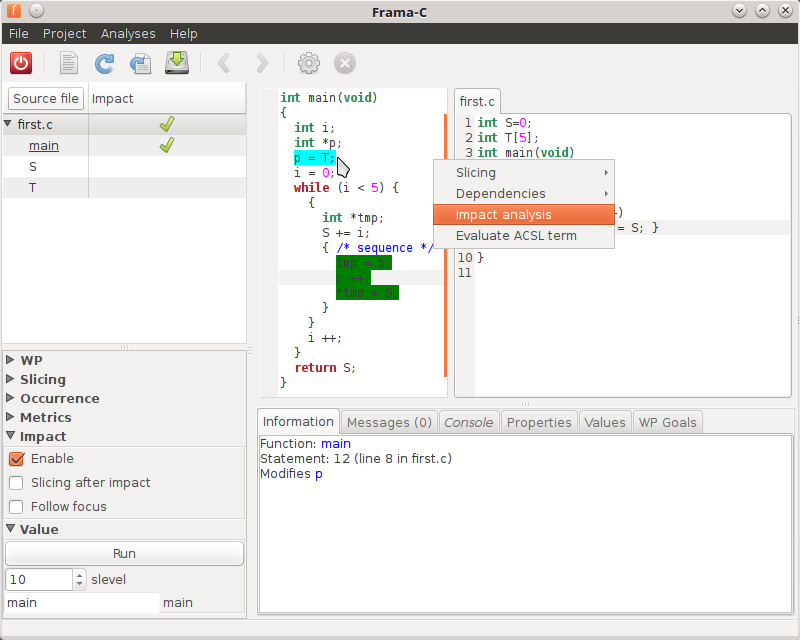
Task: Click the red power quit icon
Action: tap(21, 63)
